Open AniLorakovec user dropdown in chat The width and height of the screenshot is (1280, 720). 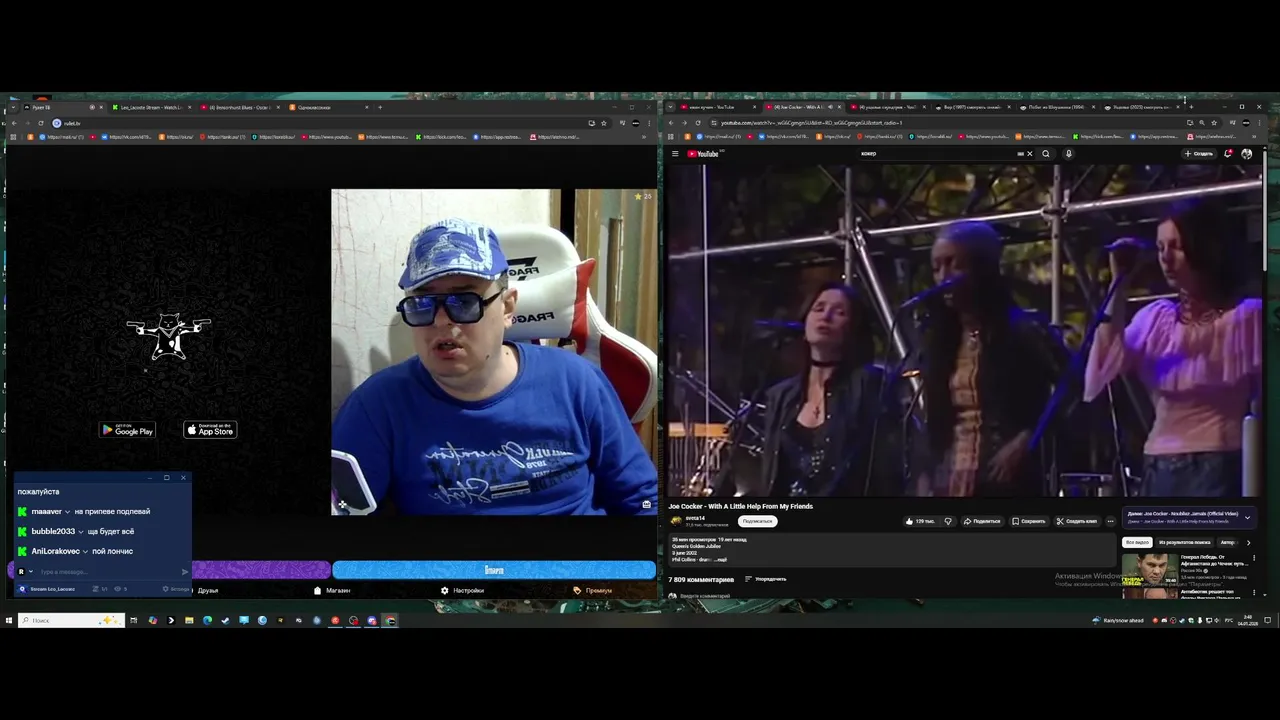tap(85, 552)
